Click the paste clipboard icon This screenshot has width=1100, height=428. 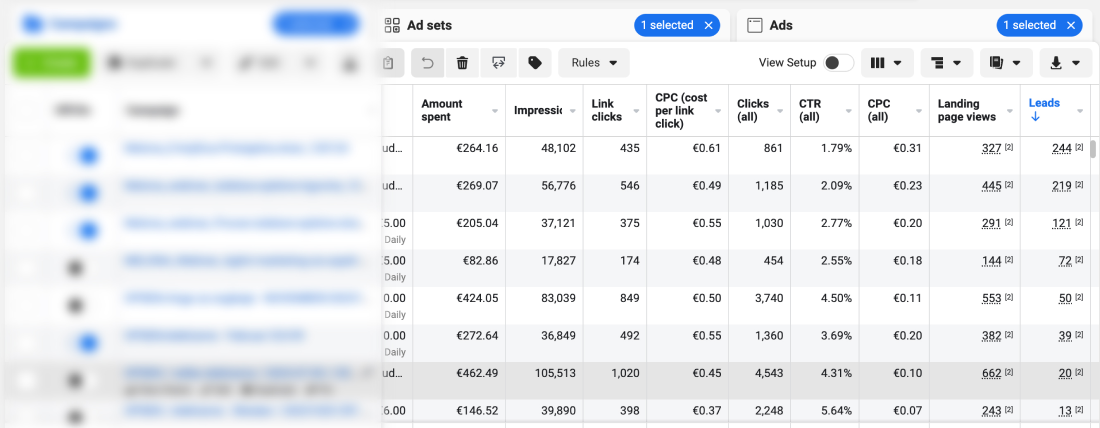[x=389, y=63]
